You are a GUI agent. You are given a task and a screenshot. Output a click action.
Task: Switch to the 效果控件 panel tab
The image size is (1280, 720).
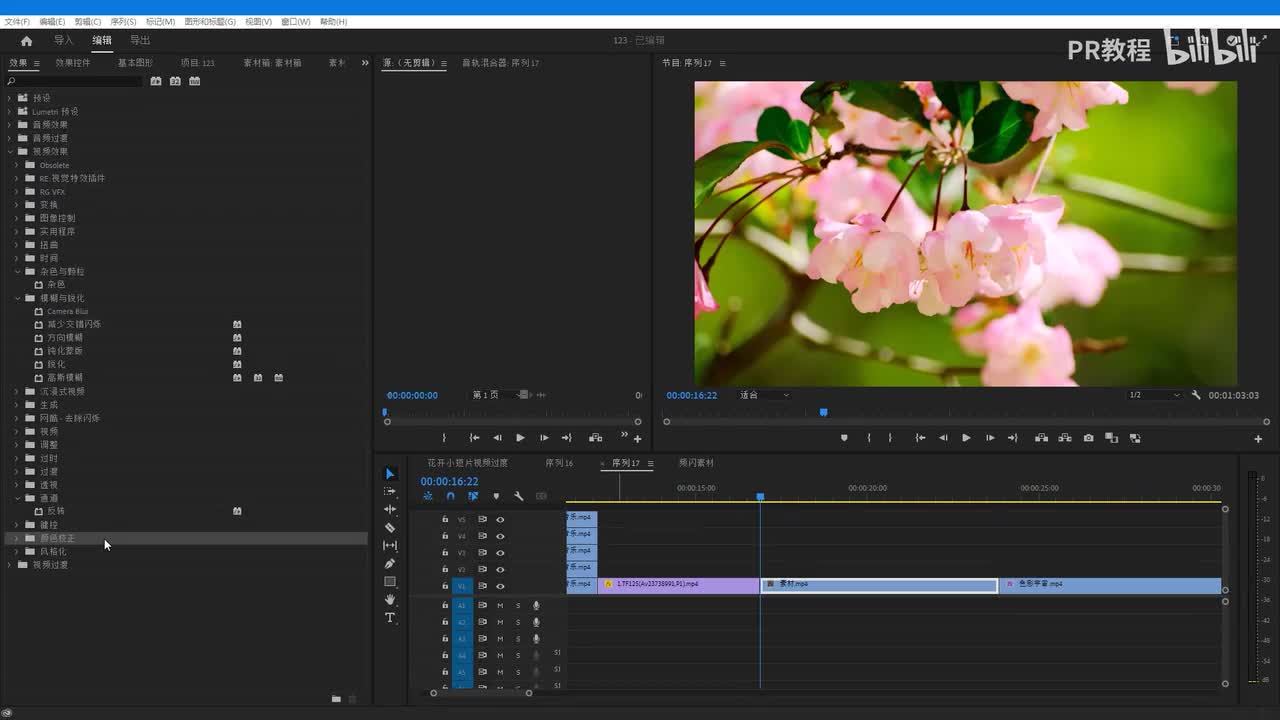click(x=73, y=63)
